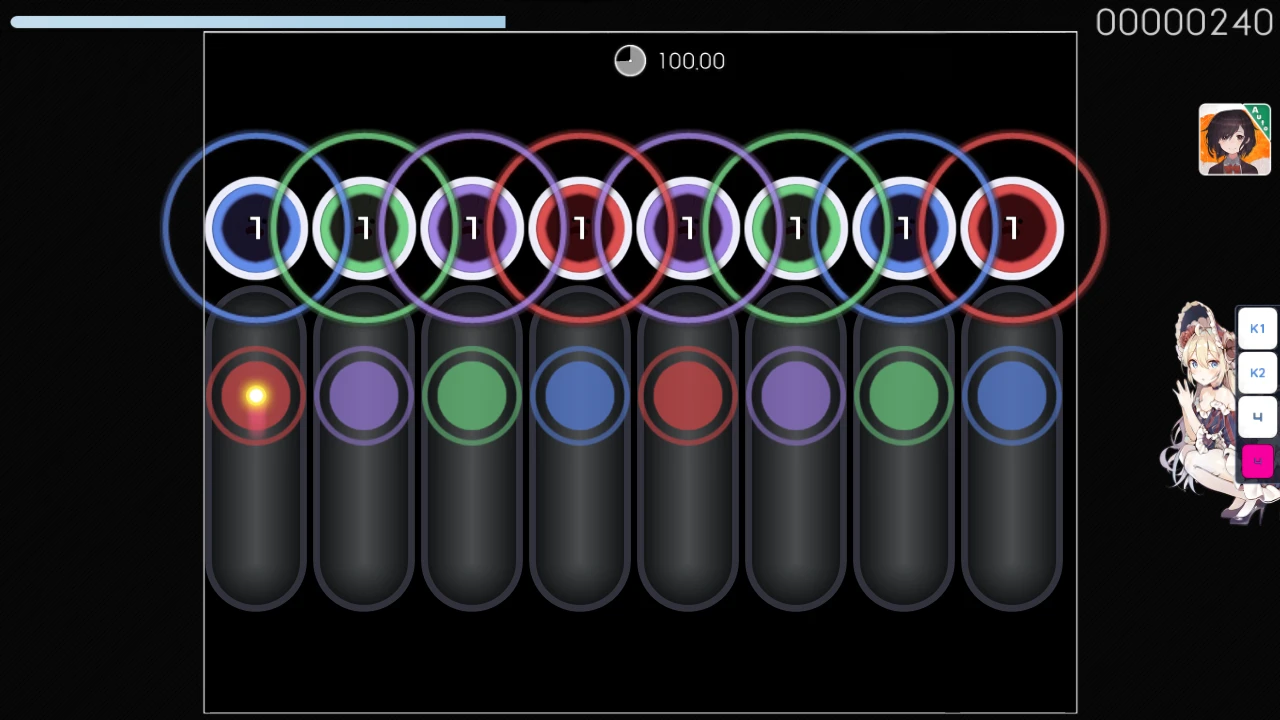Click the K1 key overlay indicator
Image resolution: width=1280 pixels, height=720 pixels.
pos(1257,329)
